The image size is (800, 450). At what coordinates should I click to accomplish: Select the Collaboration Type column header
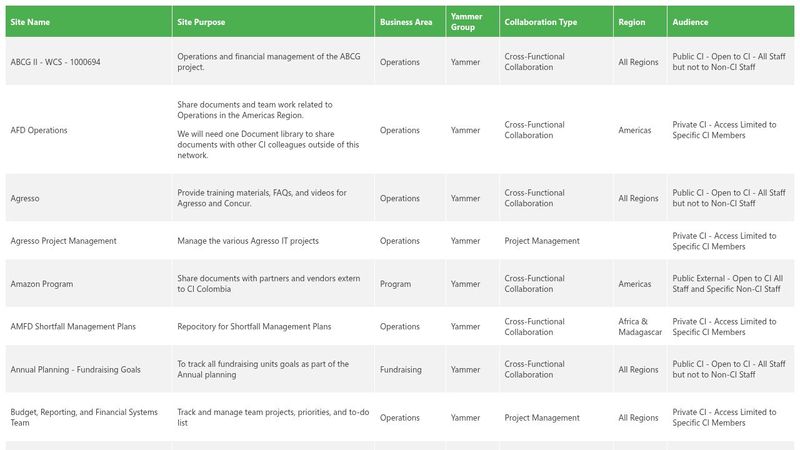pyautogui.click(x=541, y=21)
